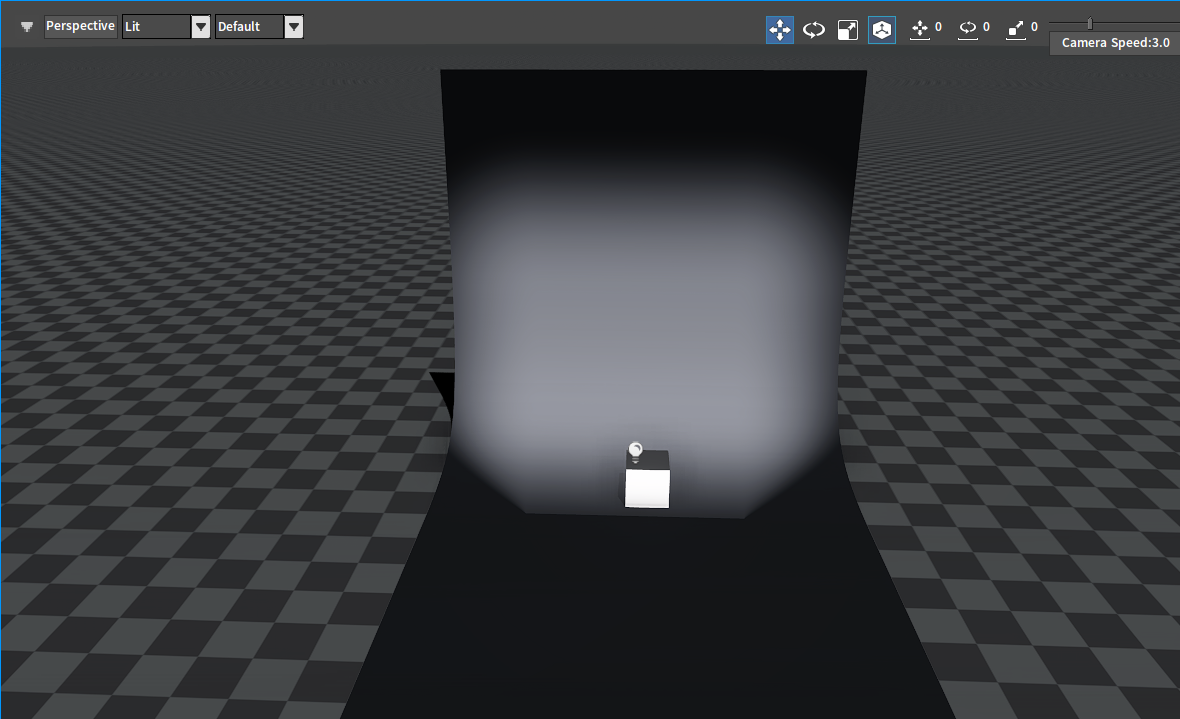
Task: Open the Default combo box field
Action: coord(250,26)
